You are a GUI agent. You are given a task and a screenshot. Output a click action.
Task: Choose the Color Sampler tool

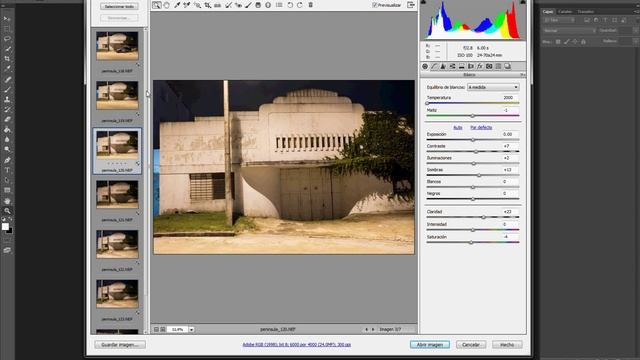[x=187, y=5]
